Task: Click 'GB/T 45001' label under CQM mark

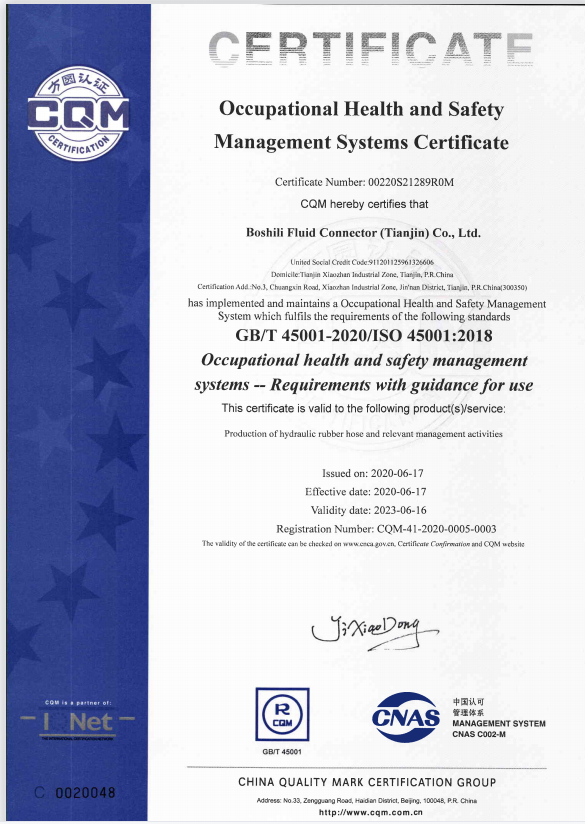Action: (282, 752)
